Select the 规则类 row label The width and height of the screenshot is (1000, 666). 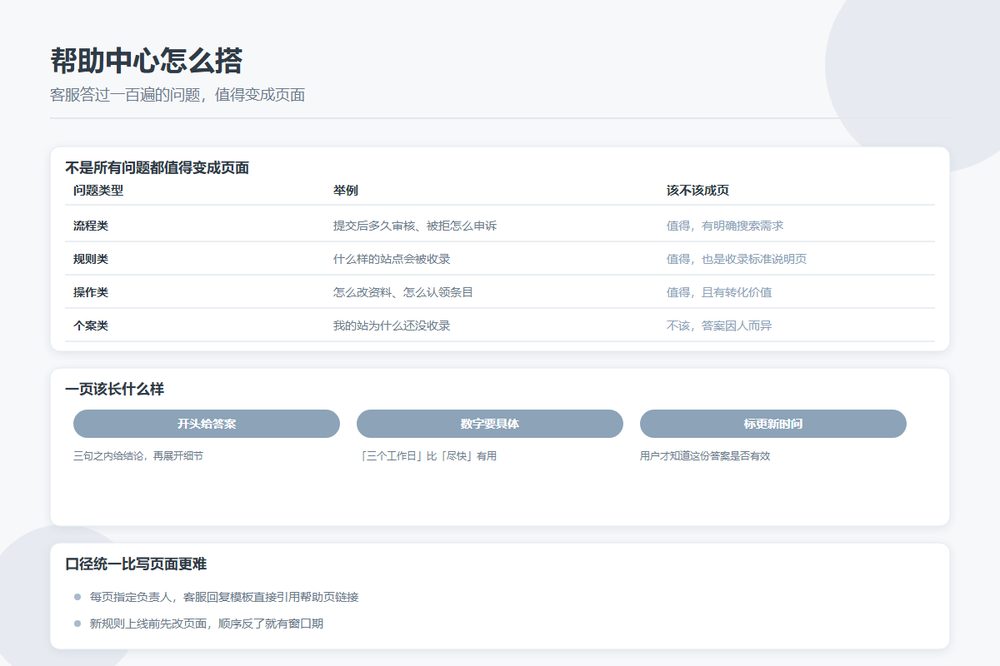91,259
